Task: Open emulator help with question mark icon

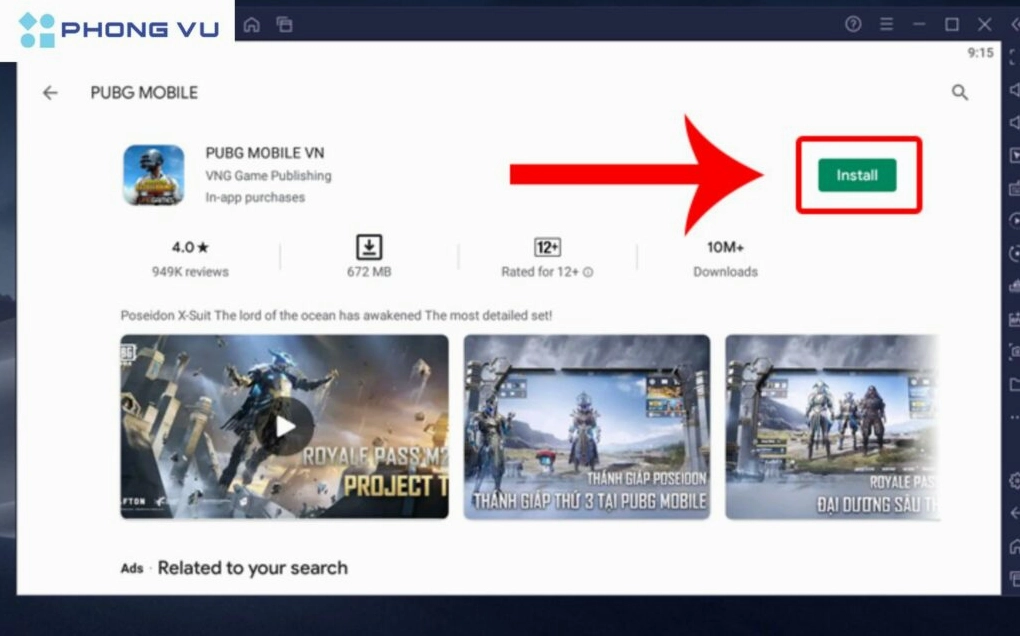Action: [852, 23]
